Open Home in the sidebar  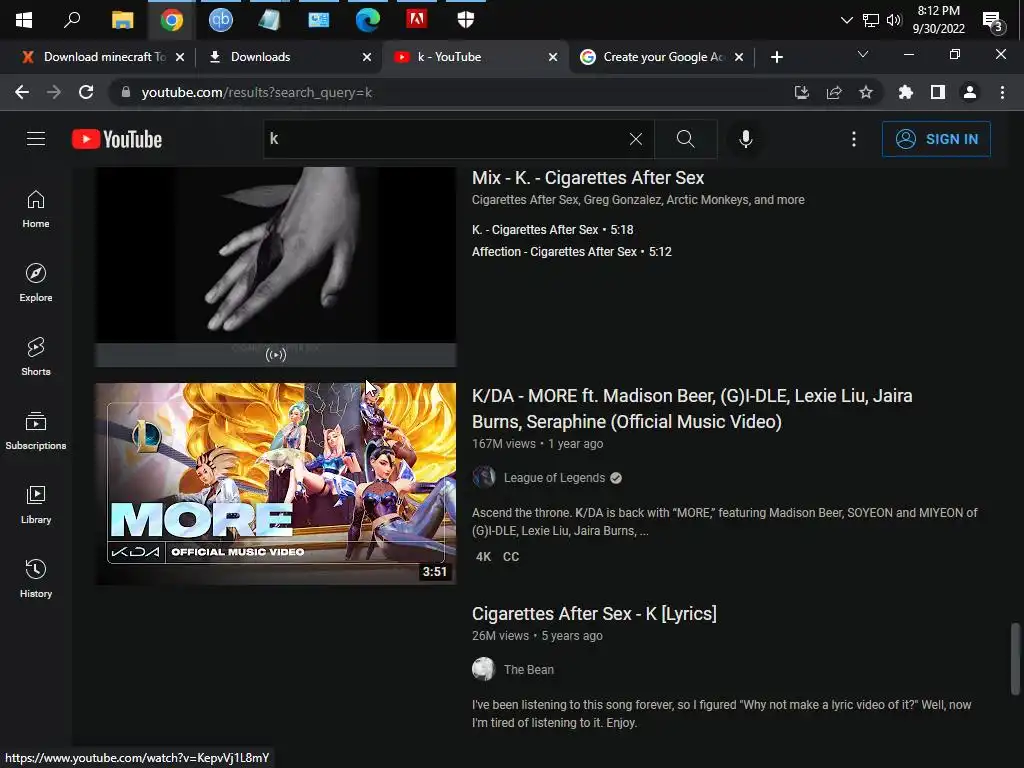click(x=36, y=209)
